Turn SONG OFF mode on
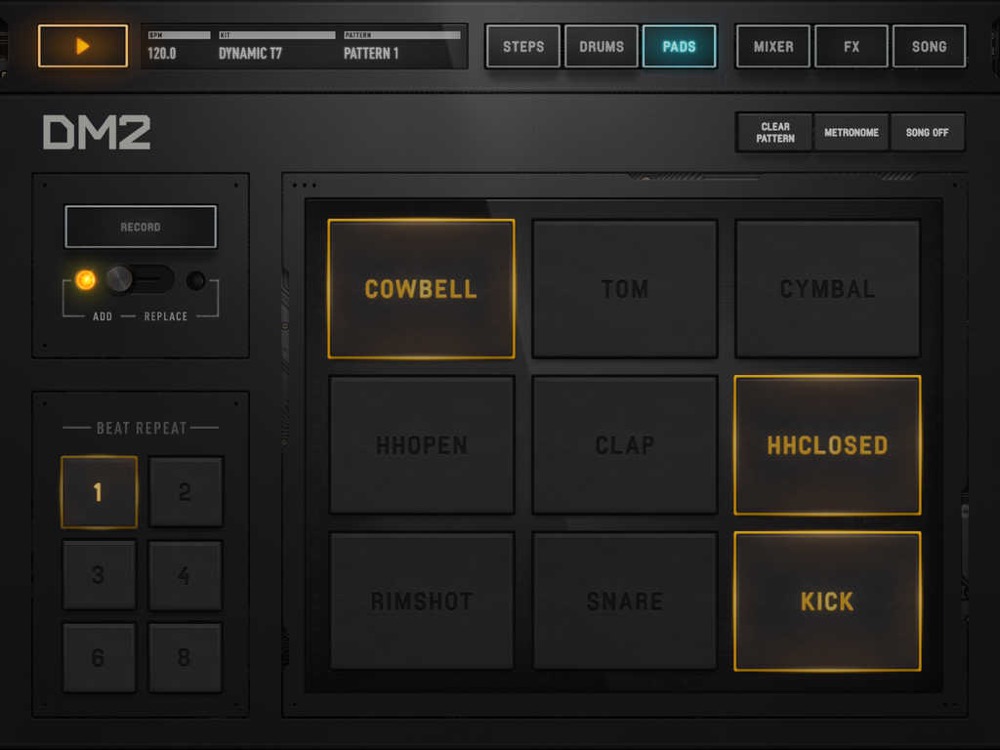The image size is (1000, 750). (927, 131)
